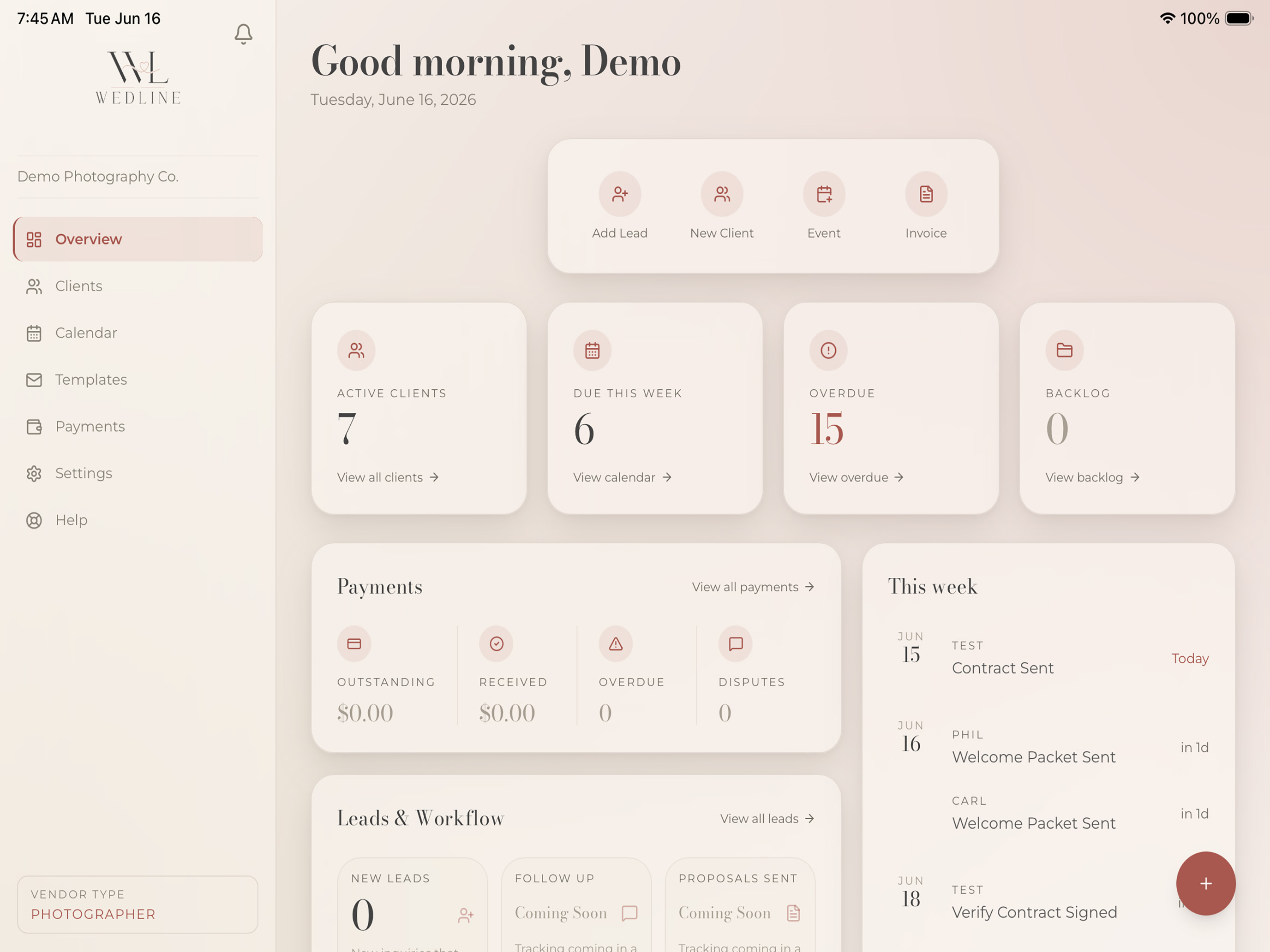Screen dimensions: 1270x952
Task: Click the Proposals Sent Coming Soon text
Action: (725, 913)
